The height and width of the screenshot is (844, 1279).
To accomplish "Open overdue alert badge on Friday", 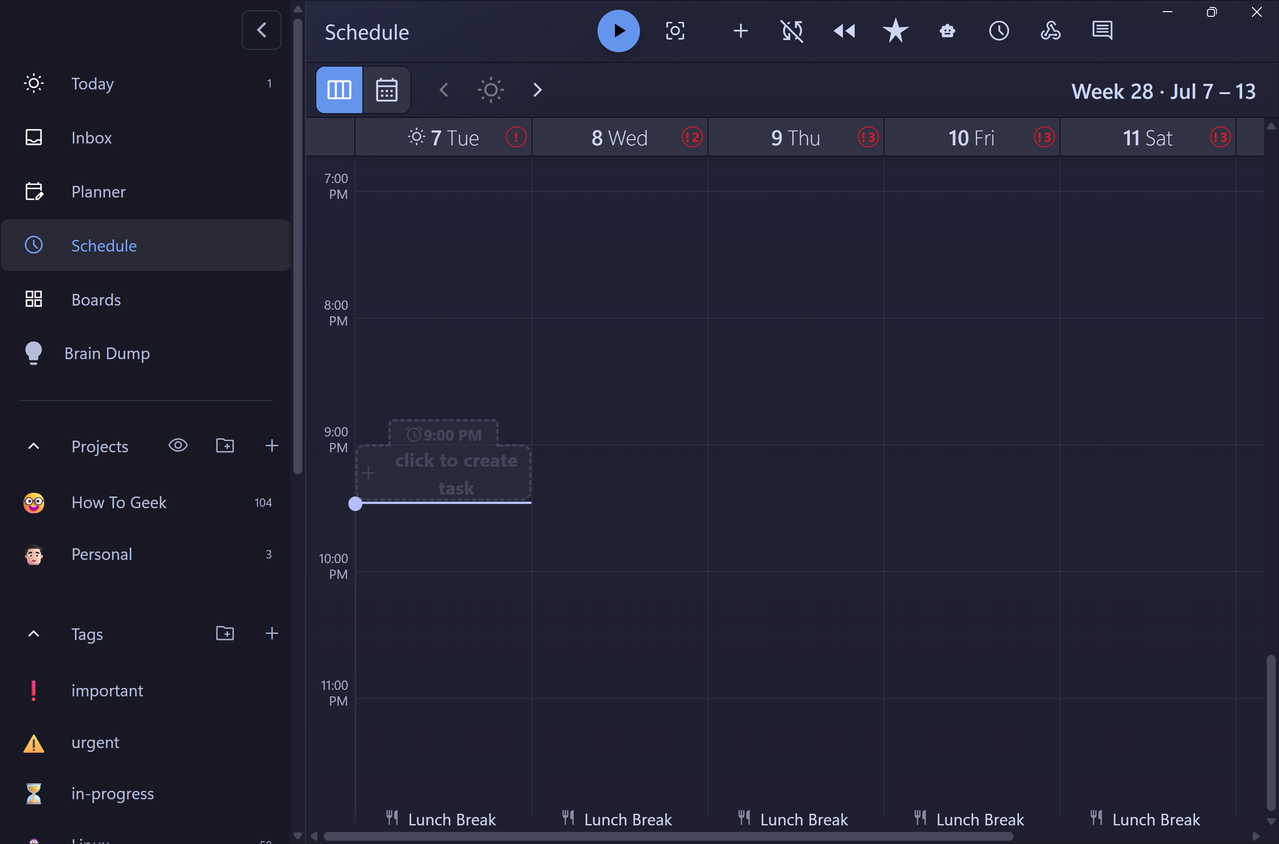I will pyautogui.click(x=1044, y=137).
